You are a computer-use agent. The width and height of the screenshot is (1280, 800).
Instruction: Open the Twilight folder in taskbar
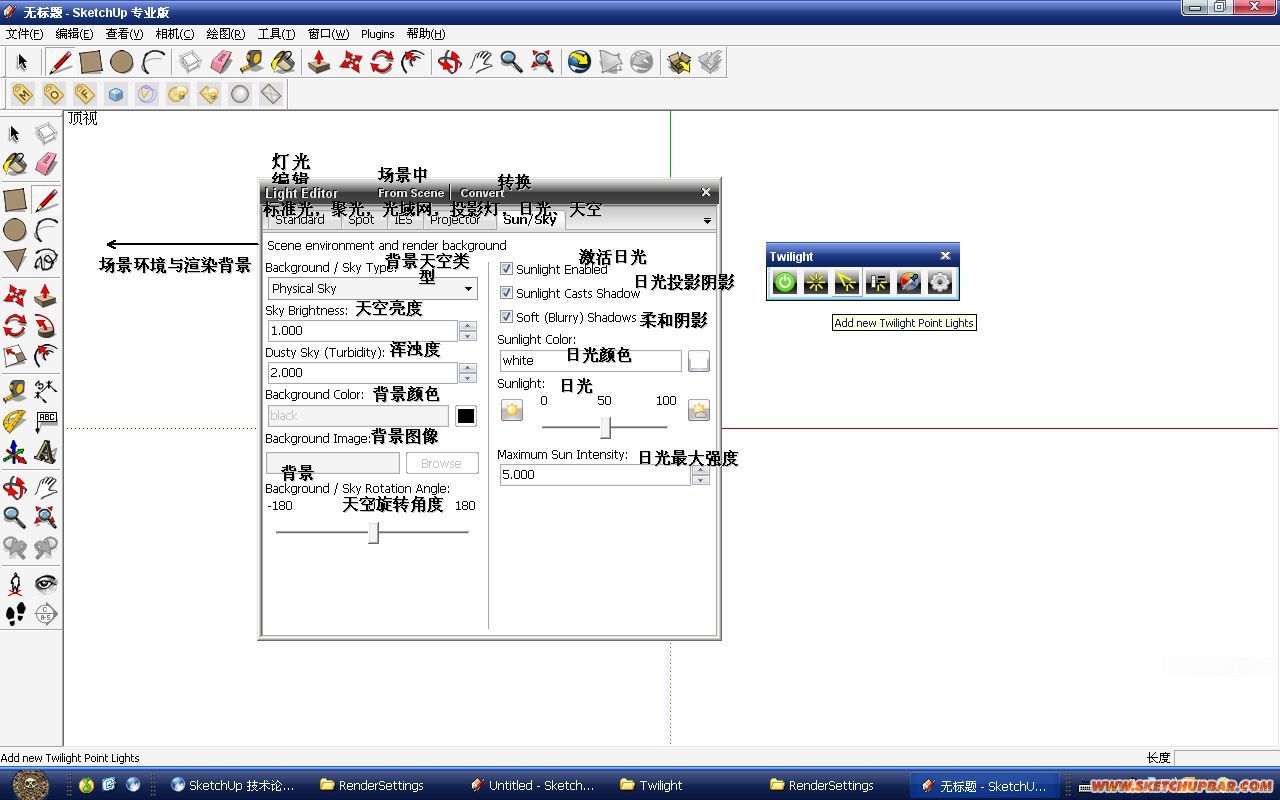(x=651, y=785)
